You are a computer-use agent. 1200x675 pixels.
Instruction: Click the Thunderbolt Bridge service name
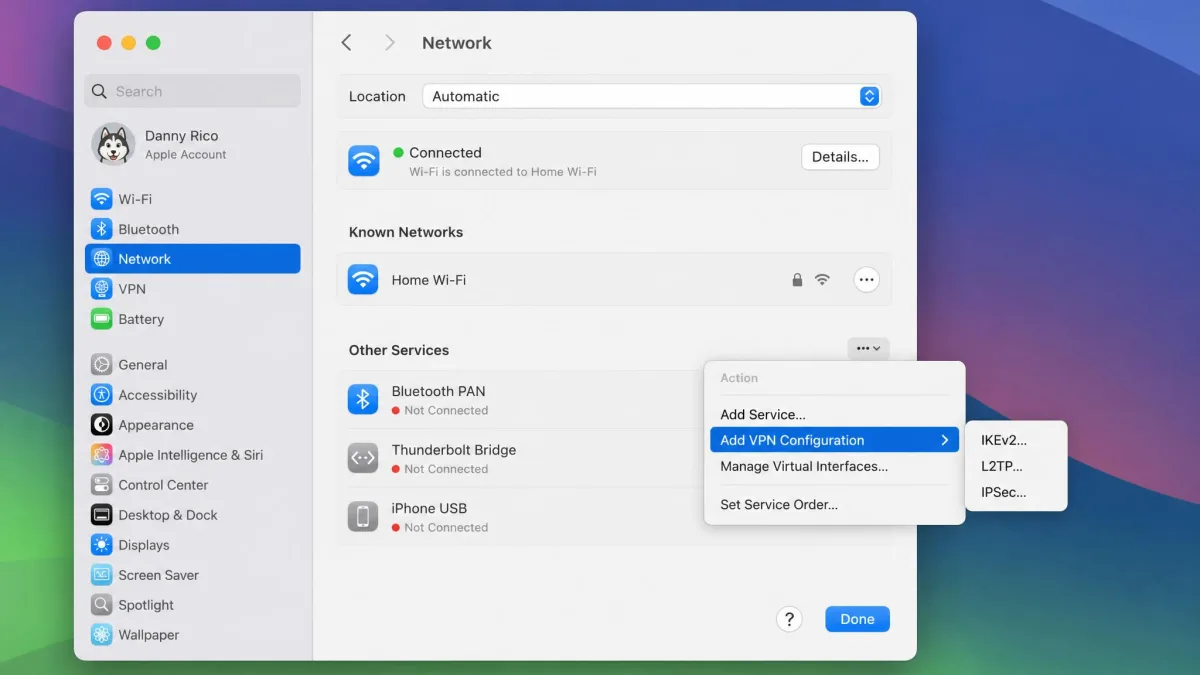pyautogui.click(x=454, y=450)
